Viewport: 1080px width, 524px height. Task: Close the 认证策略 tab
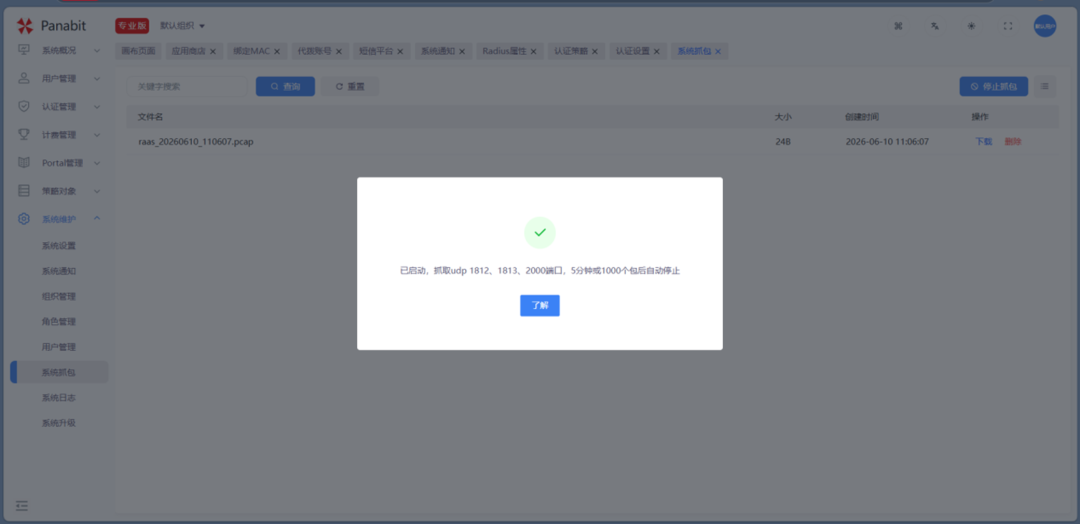594,52
